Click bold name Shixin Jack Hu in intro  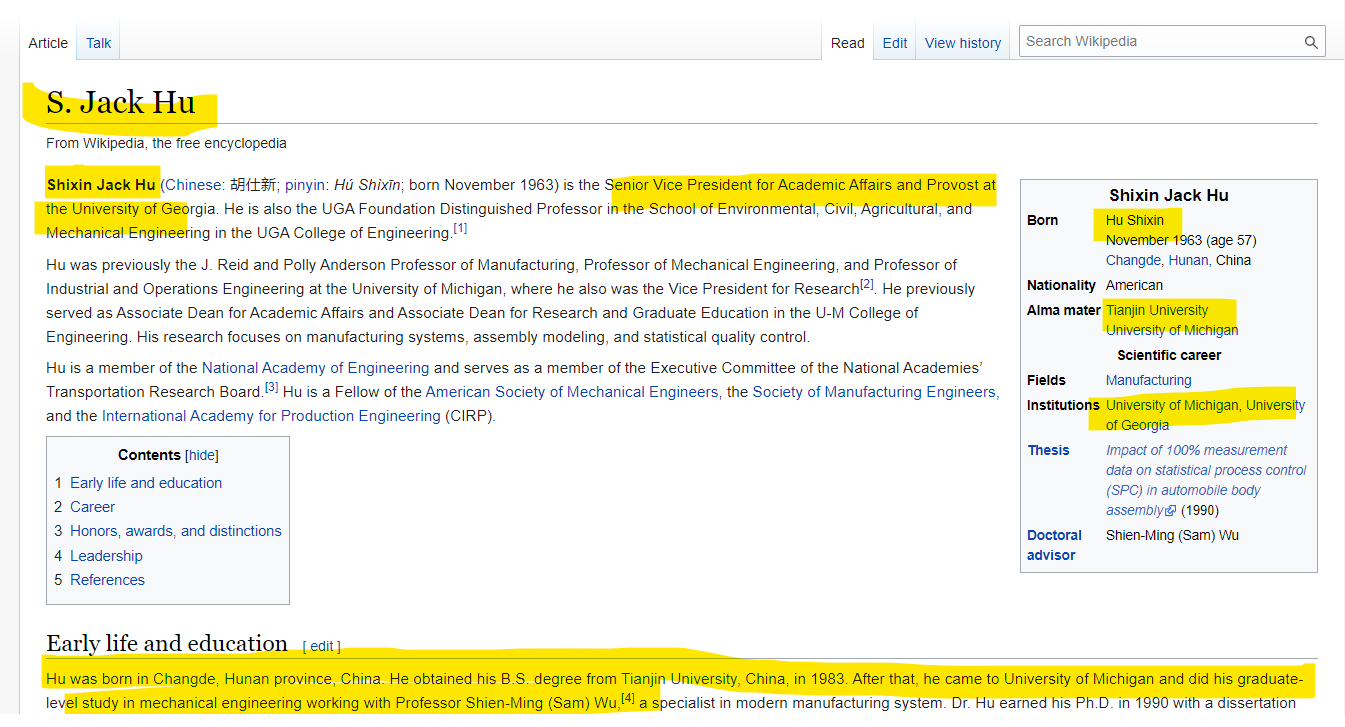pyautogui.click(x=101, y=185)
